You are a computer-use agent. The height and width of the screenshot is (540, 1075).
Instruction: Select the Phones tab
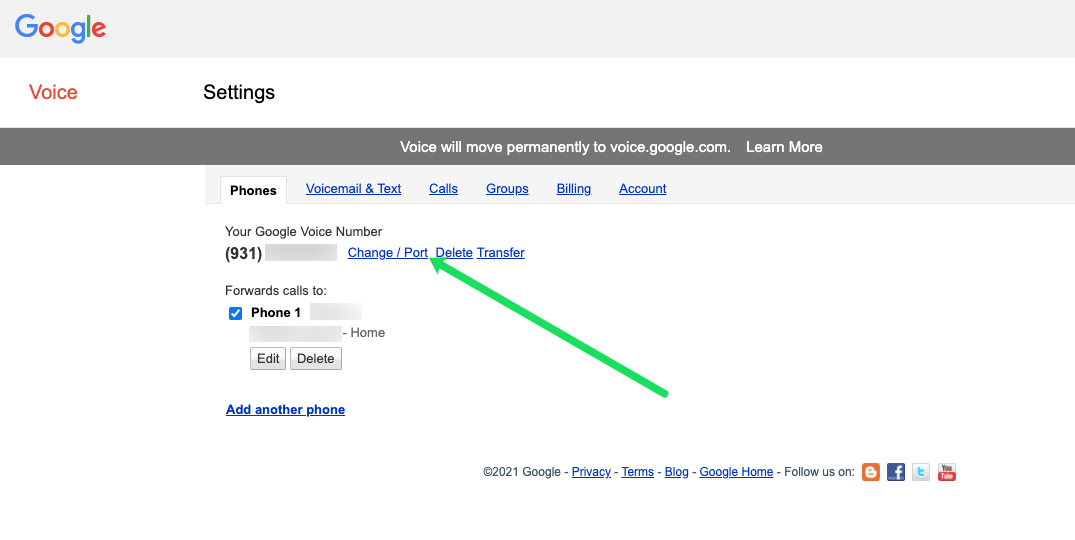(x=253, y=190)
